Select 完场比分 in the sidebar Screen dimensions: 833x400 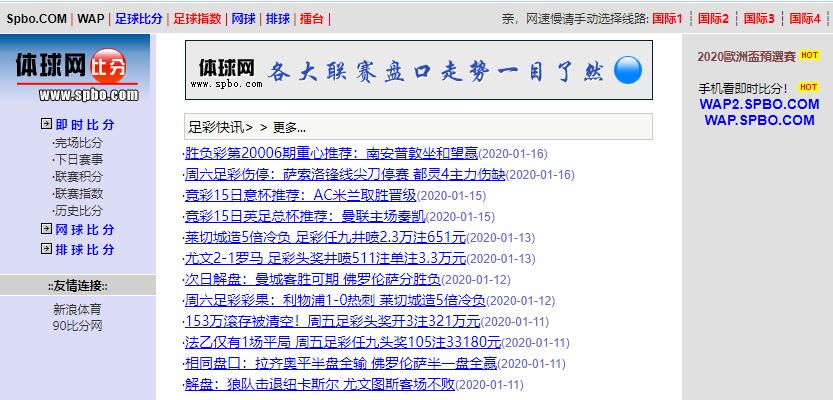click(x=79, y=142)
